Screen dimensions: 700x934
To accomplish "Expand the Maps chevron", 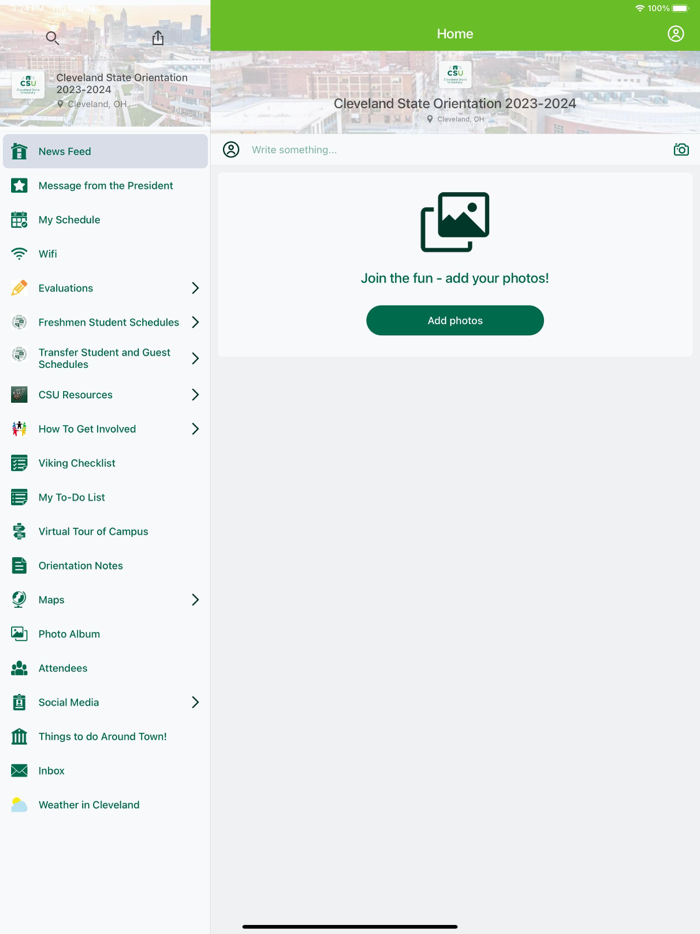I will [195, 599].
